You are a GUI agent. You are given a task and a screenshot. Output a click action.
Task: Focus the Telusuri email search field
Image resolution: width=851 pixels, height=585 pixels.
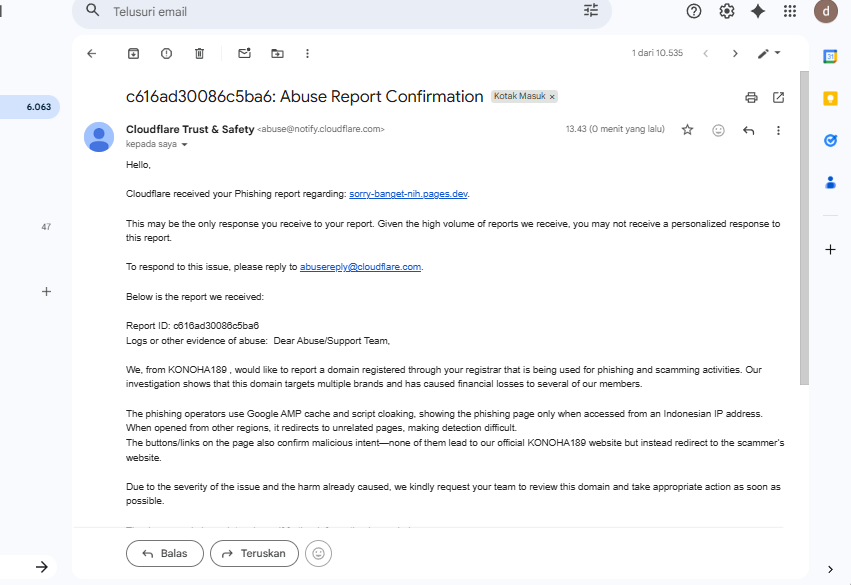tap(342, 11)
